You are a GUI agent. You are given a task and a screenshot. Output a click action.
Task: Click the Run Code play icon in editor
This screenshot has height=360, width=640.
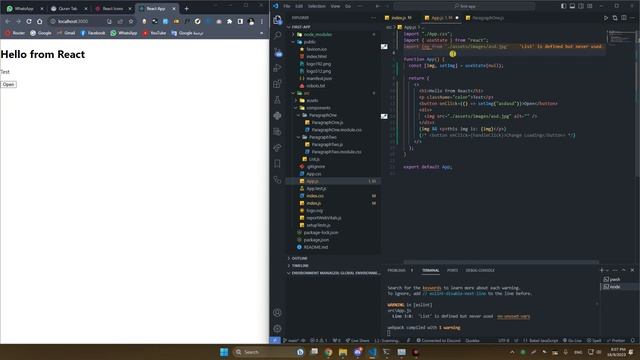click(606, 18)
